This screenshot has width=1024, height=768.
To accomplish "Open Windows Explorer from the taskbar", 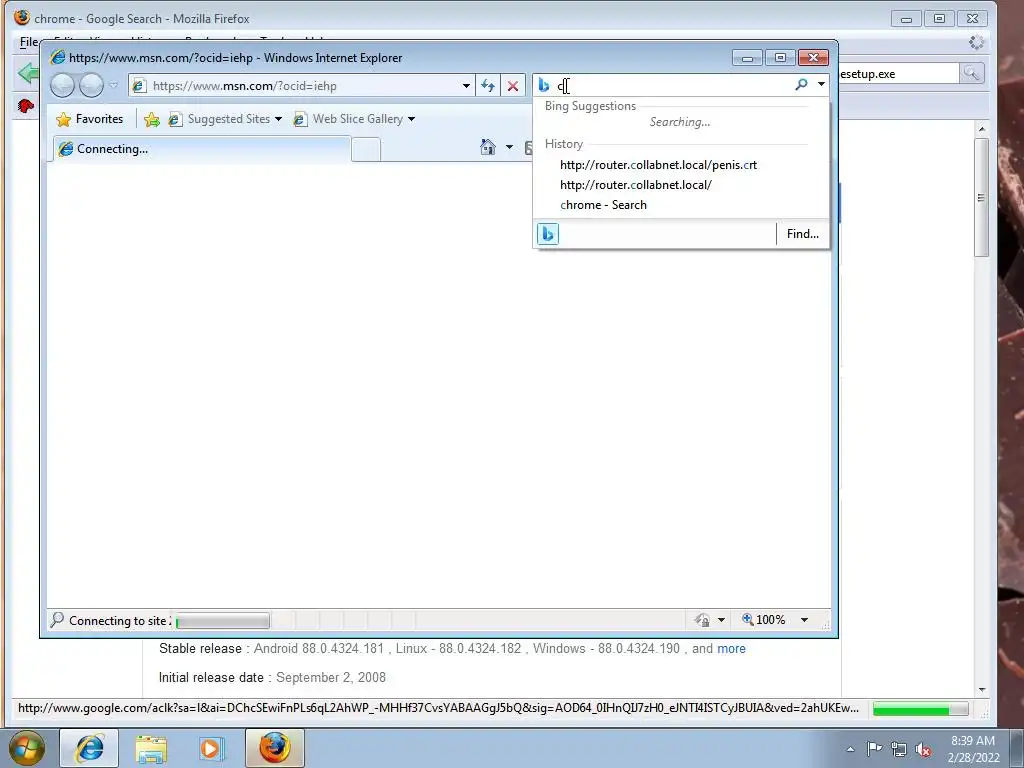I will [x=152, y=748].
